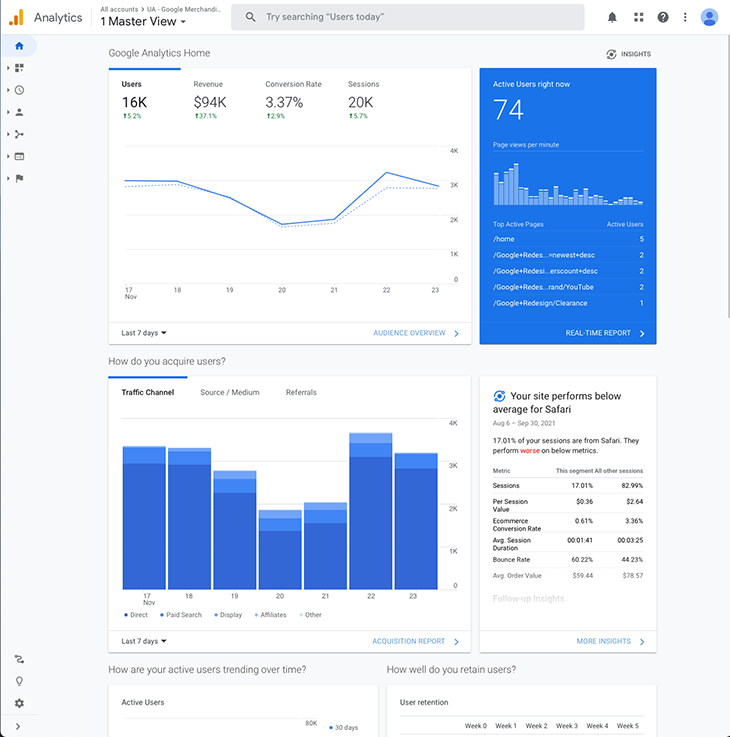Click the account avatar icon
Viewport: 730px width, 737px height.
pyautogui.click(x=709, y=17)
